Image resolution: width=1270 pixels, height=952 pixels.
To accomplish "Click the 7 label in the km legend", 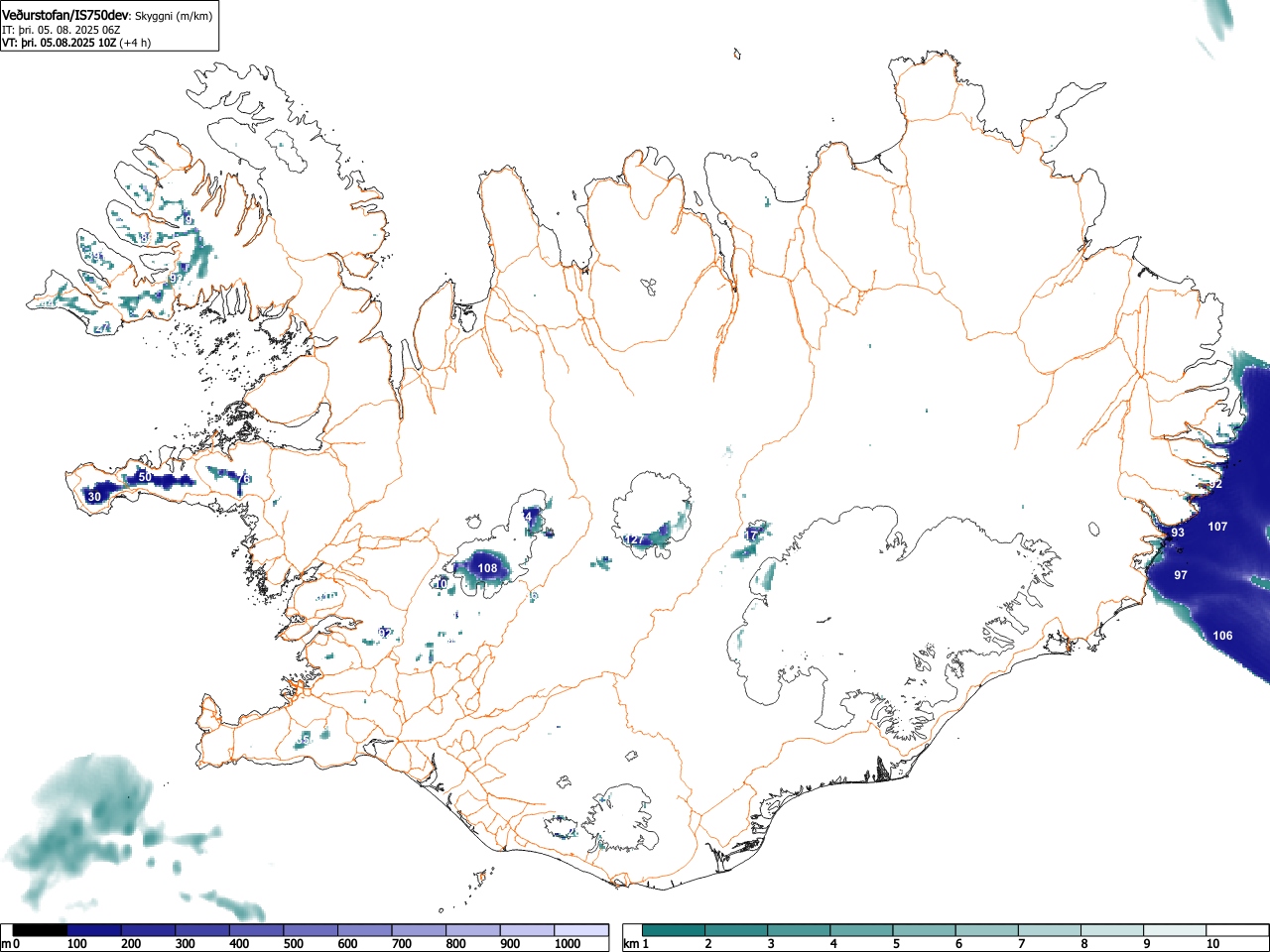I will [1021, 944].
